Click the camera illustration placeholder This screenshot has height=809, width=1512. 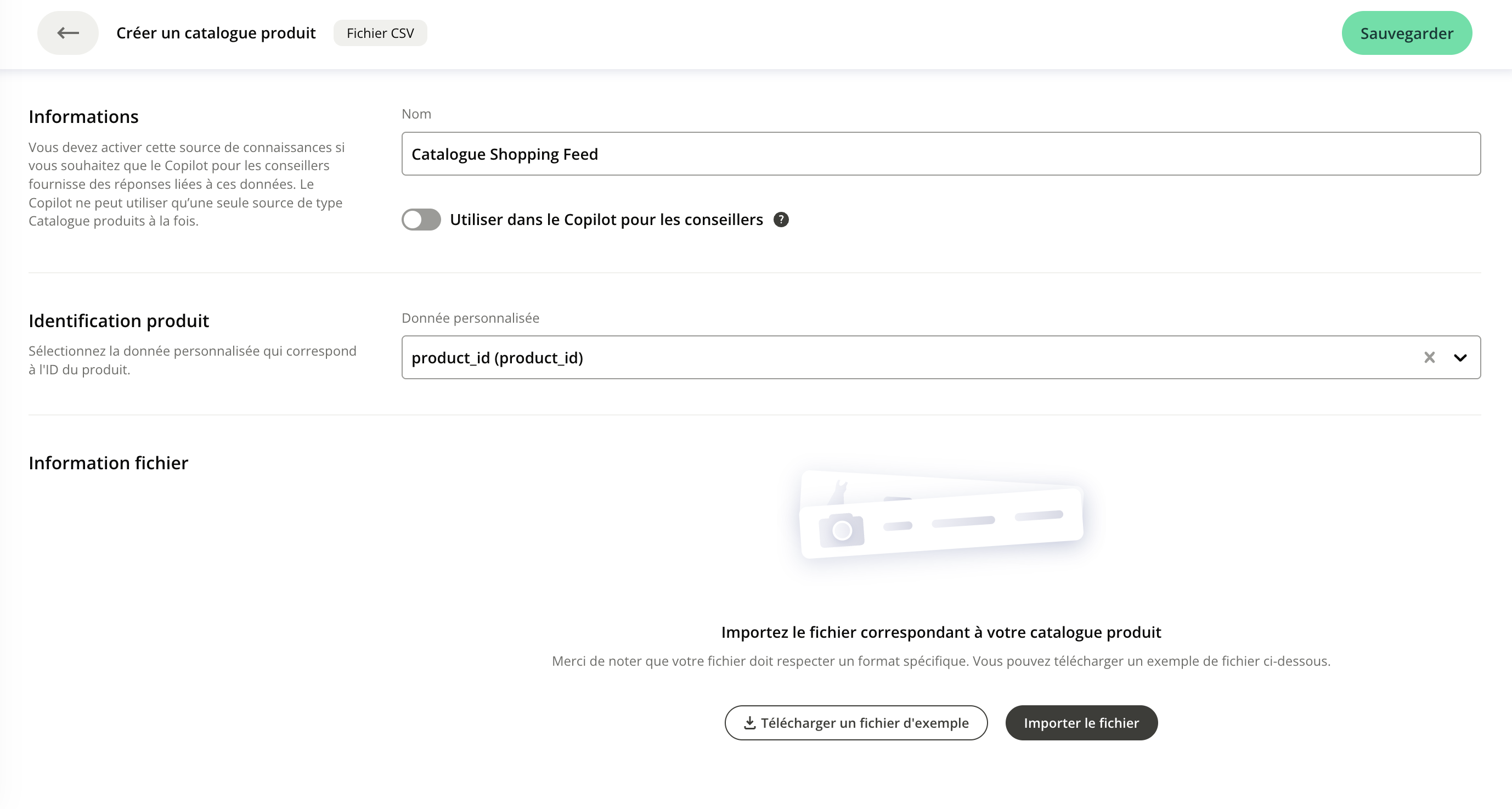(842, 530)
